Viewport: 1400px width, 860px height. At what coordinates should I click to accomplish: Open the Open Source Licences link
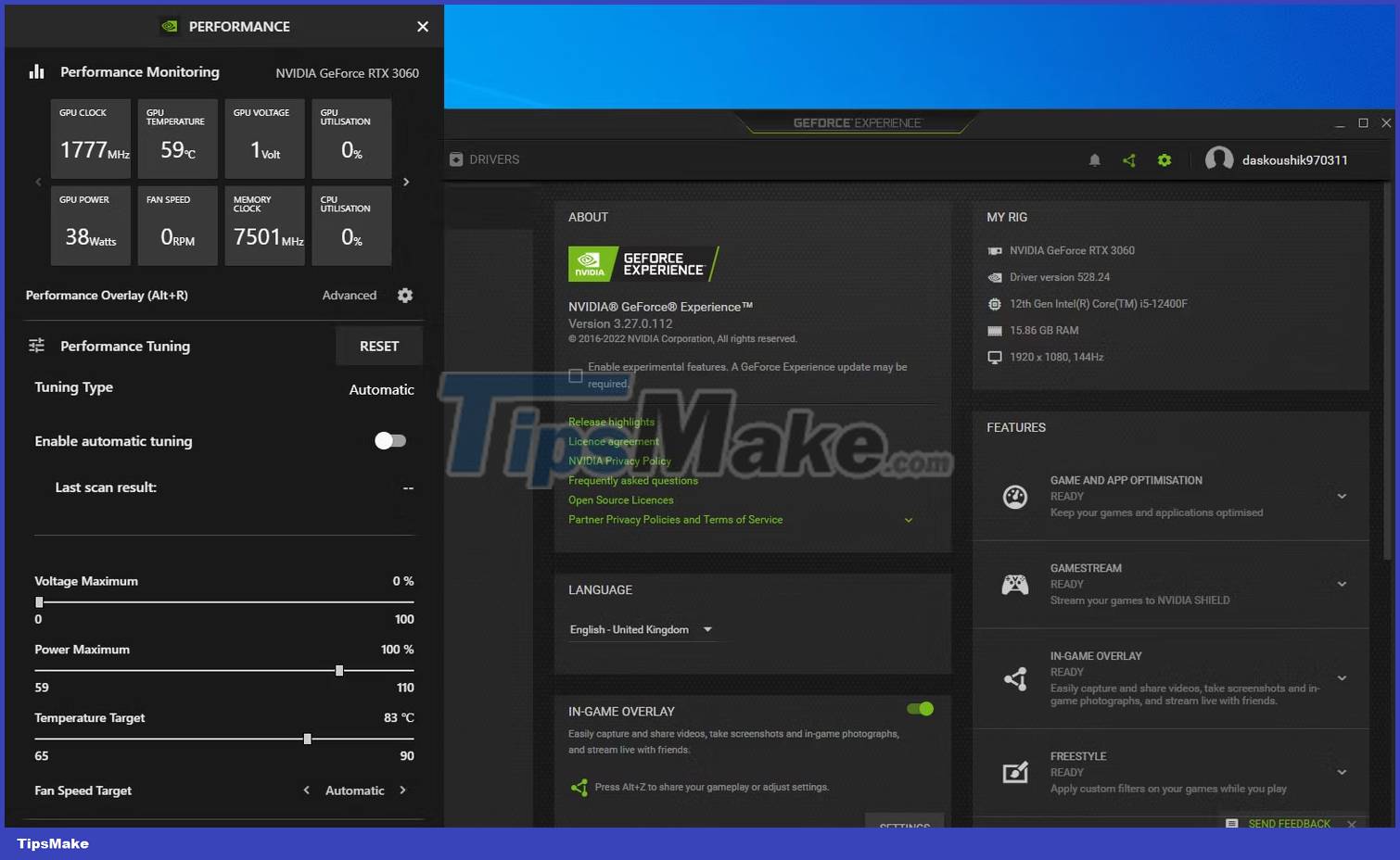pyautogui.click(x=621, y=500)
